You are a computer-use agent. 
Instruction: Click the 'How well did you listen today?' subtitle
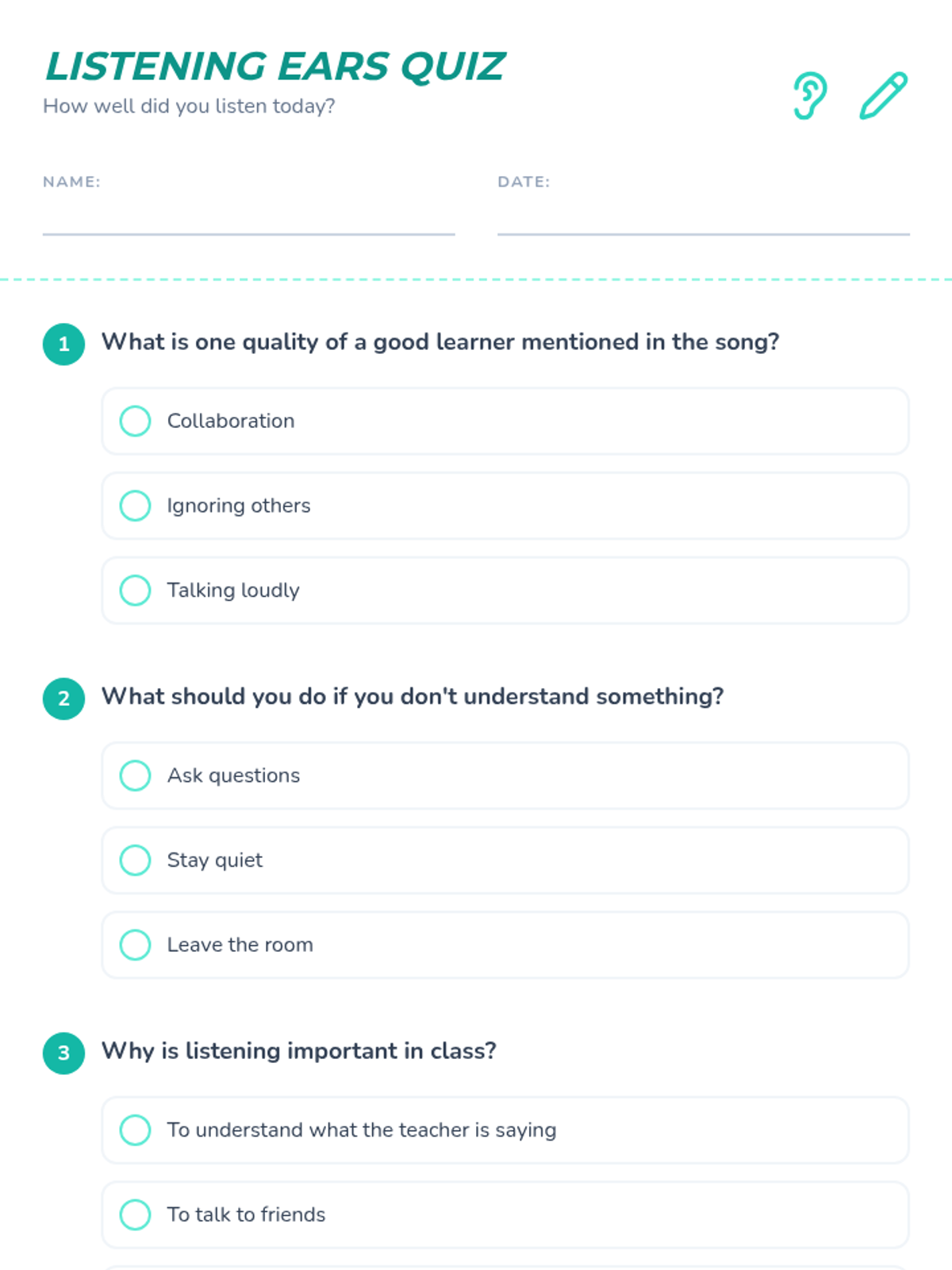point(189,106)
